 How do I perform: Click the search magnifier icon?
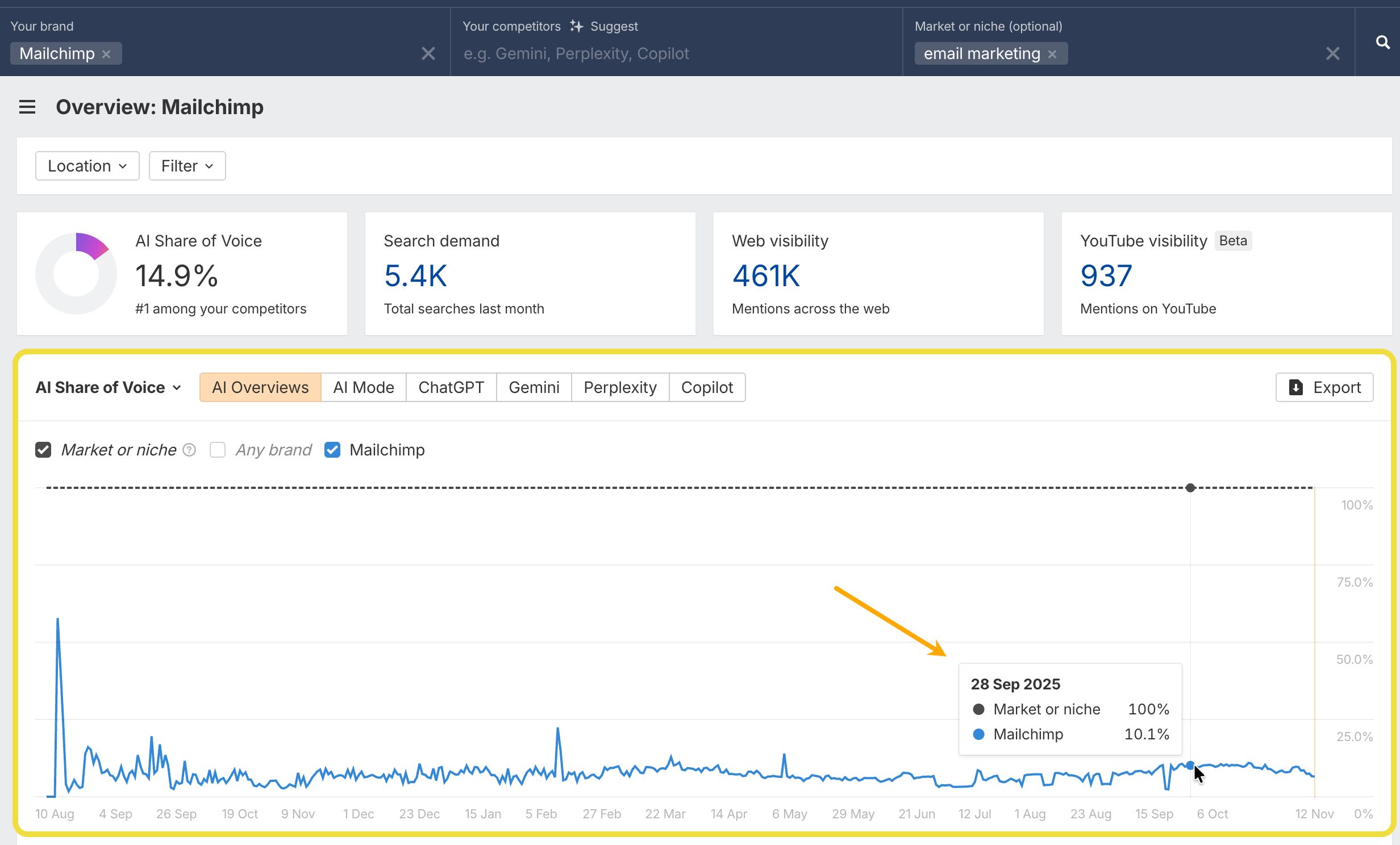pos(1382,42)
